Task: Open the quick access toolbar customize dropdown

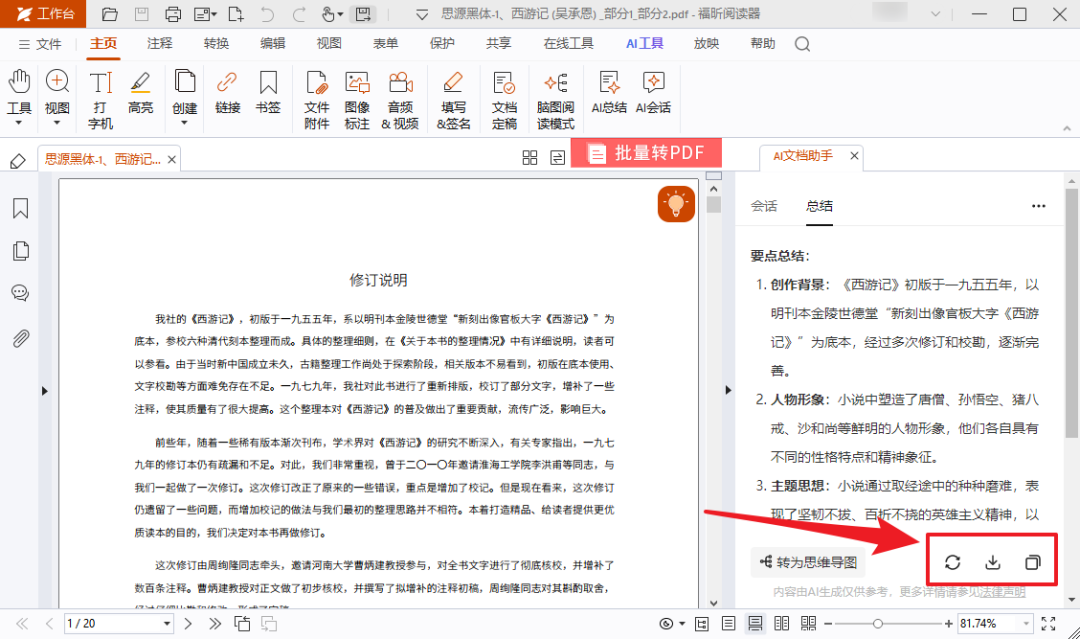Action: click(x=422, y=14)
